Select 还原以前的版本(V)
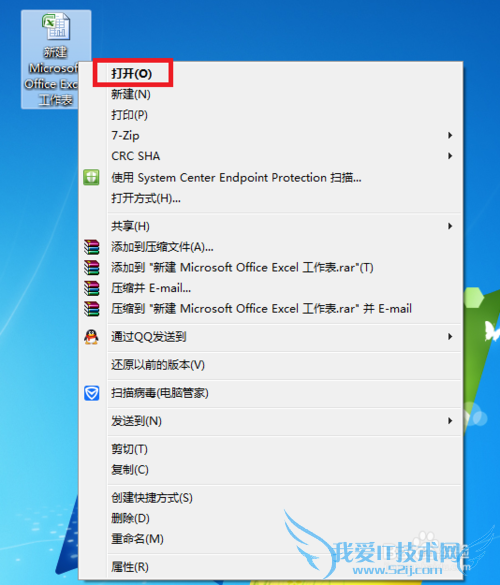Image resolution: width=500 pixels, height=585 pixels. [271, 365]
